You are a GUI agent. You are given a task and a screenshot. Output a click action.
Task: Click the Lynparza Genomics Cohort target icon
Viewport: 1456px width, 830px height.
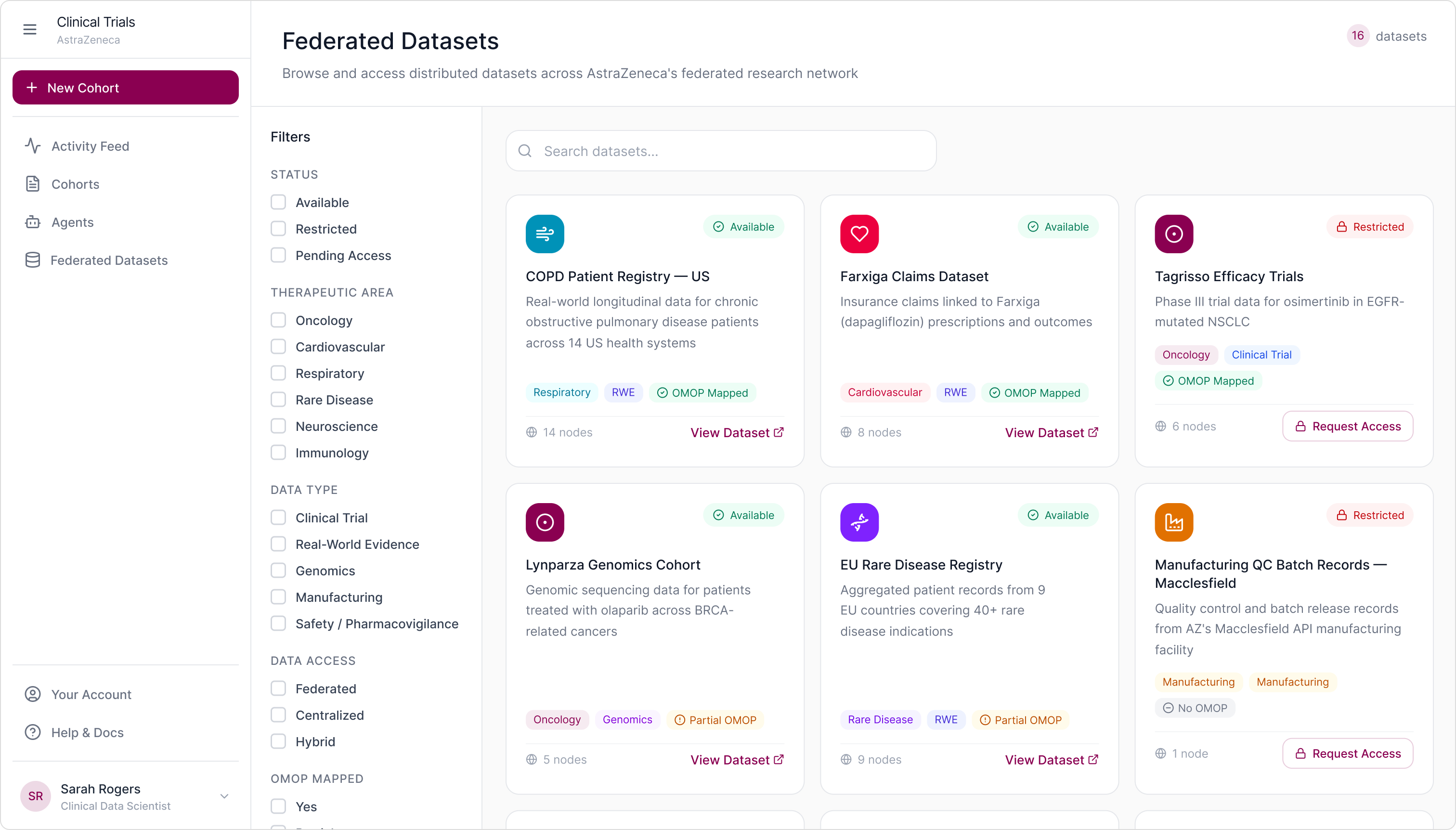pos(545,522)
